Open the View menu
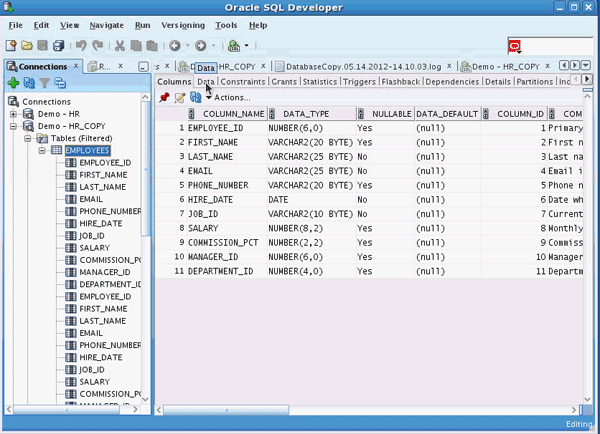Viewport: 600px width, 434px height. tap(69, 25)
